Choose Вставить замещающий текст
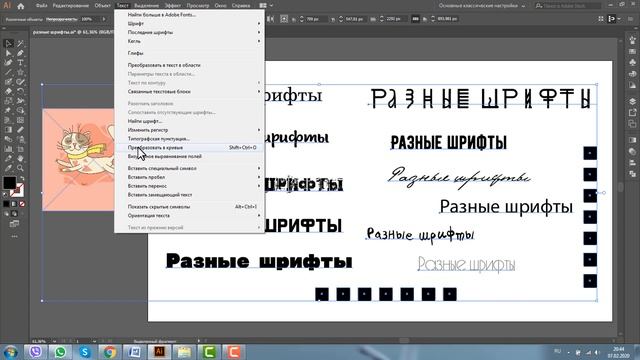The image size is (640, 360). [x=189, y=195]
